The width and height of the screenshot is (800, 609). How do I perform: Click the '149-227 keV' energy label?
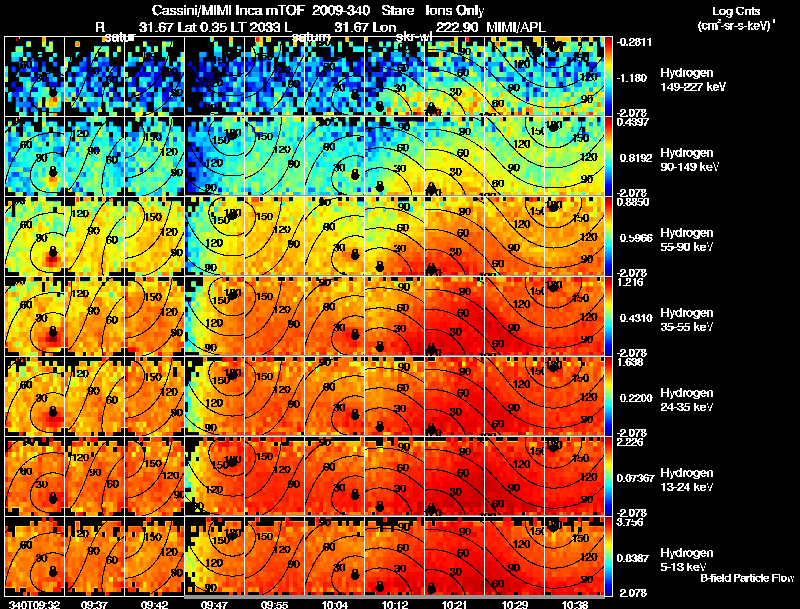[692, 87]
